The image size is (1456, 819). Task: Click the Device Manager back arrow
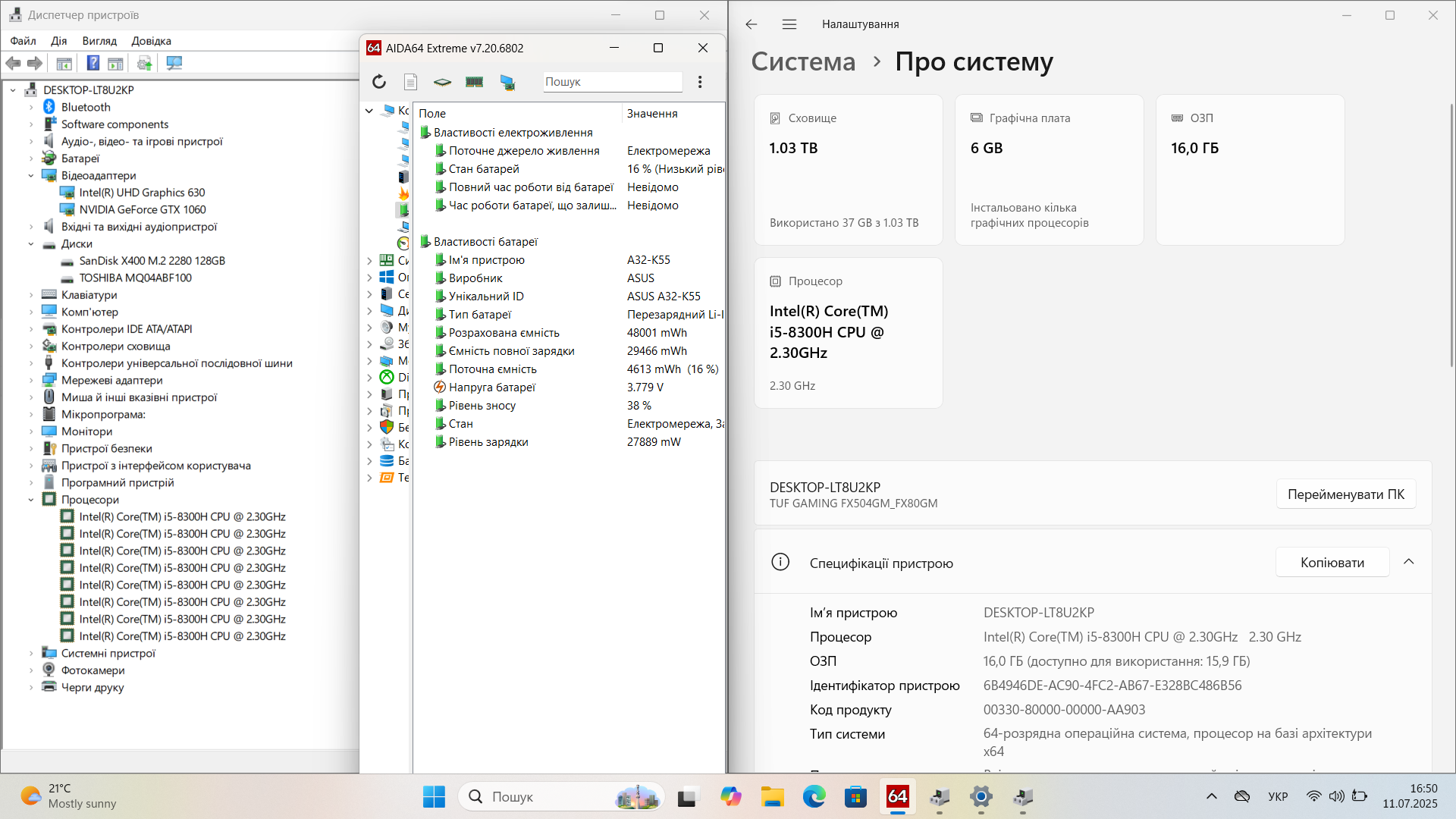click(x=13, y=64)
